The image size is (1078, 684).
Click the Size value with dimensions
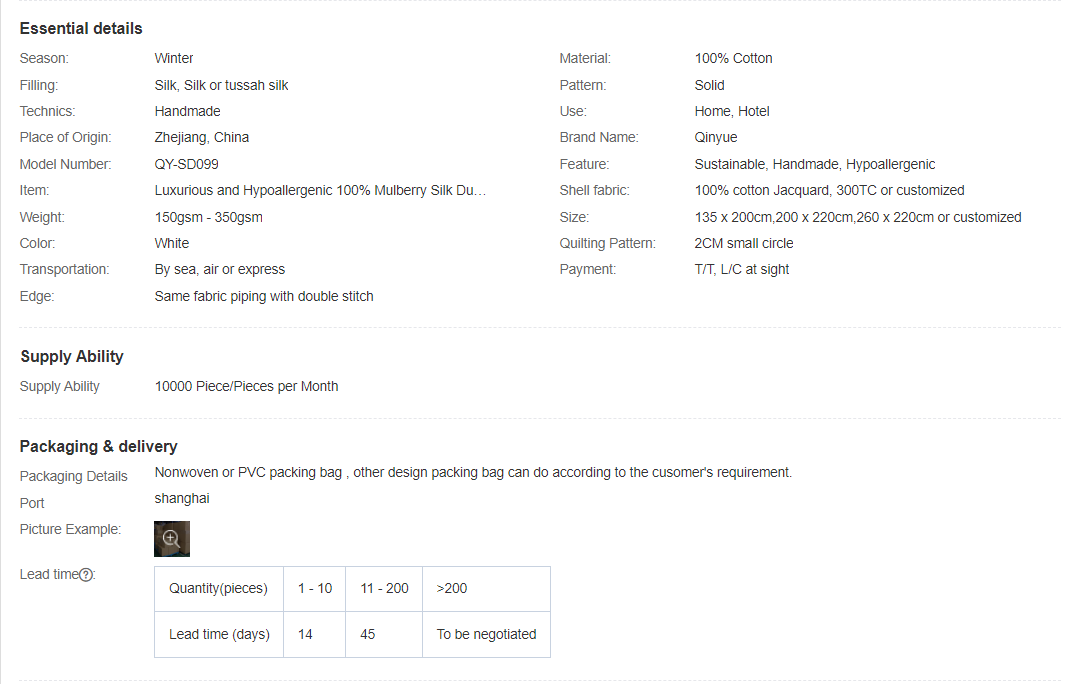(858, 217)
